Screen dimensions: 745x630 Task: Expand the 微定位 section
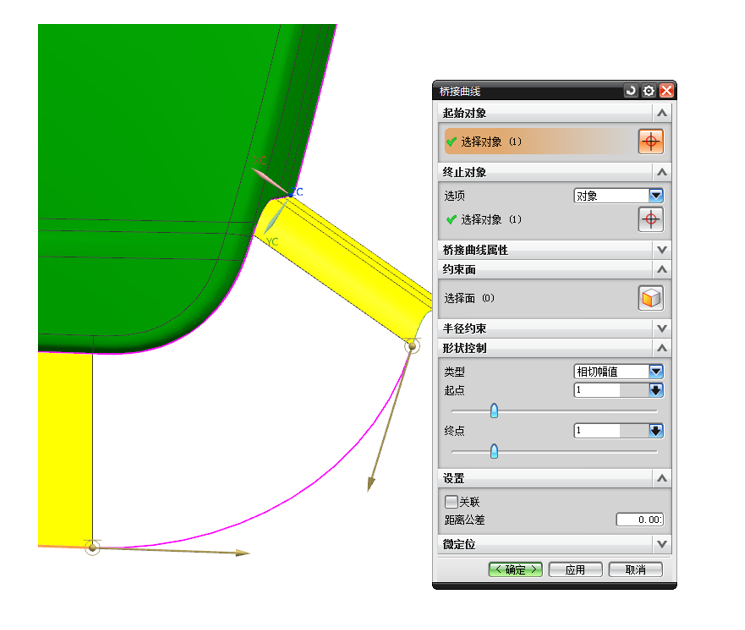pos(662,544)
